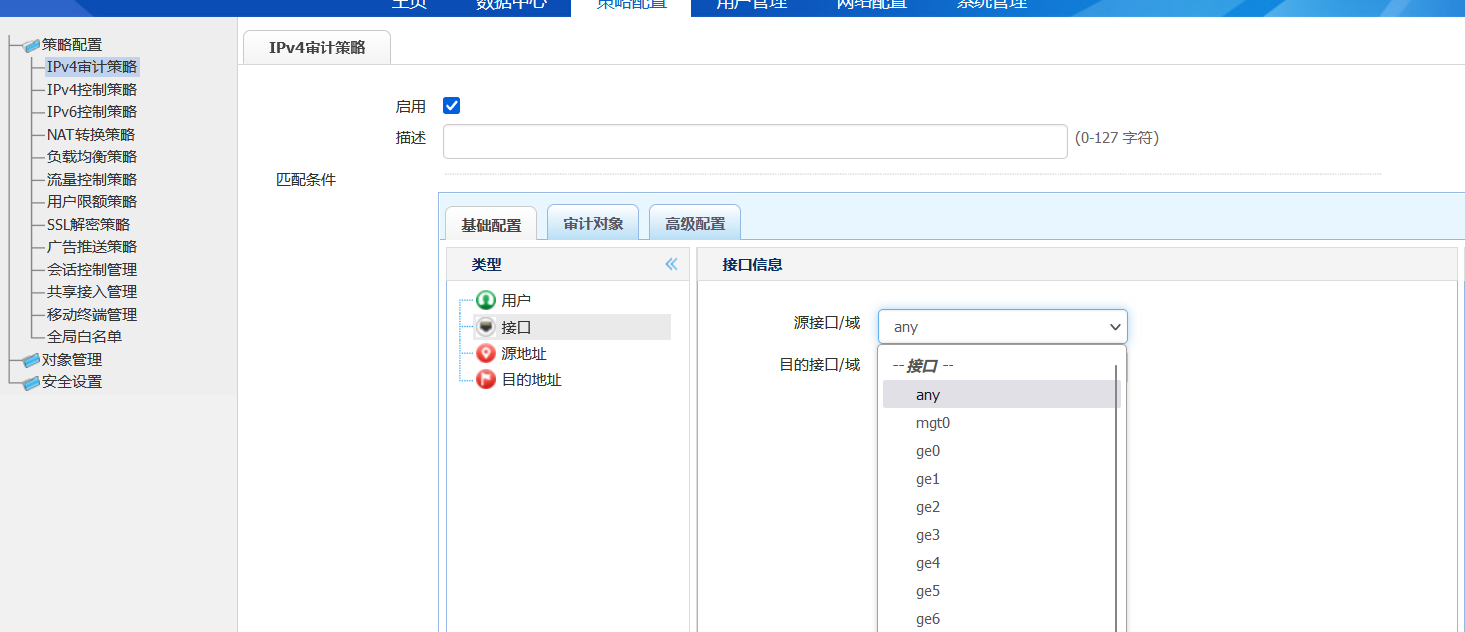Switch to 基础配置 tab

pyautogui.click(x=491, y=224)
